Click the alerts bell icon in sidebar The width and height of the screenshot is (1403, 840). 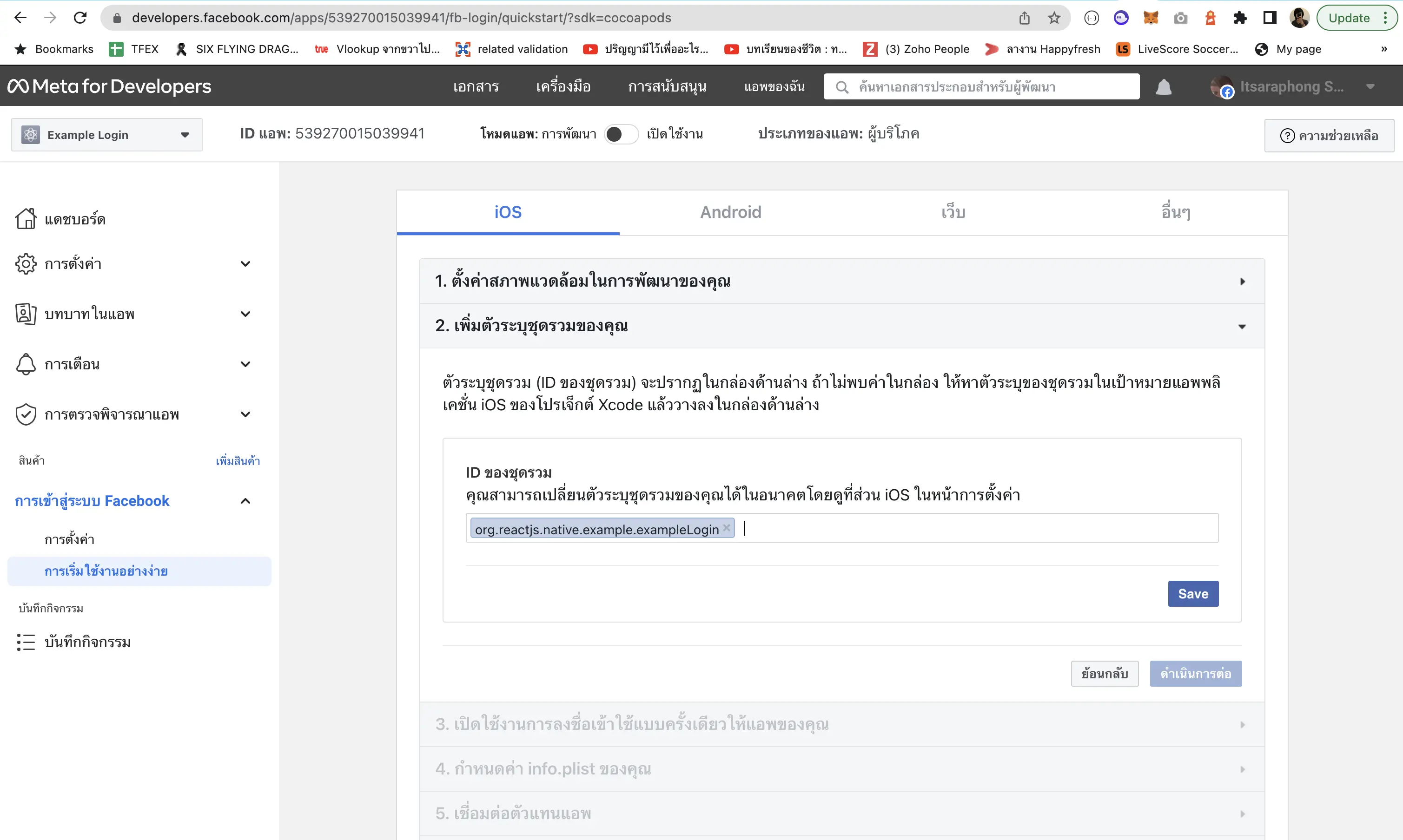click(26, 364)
